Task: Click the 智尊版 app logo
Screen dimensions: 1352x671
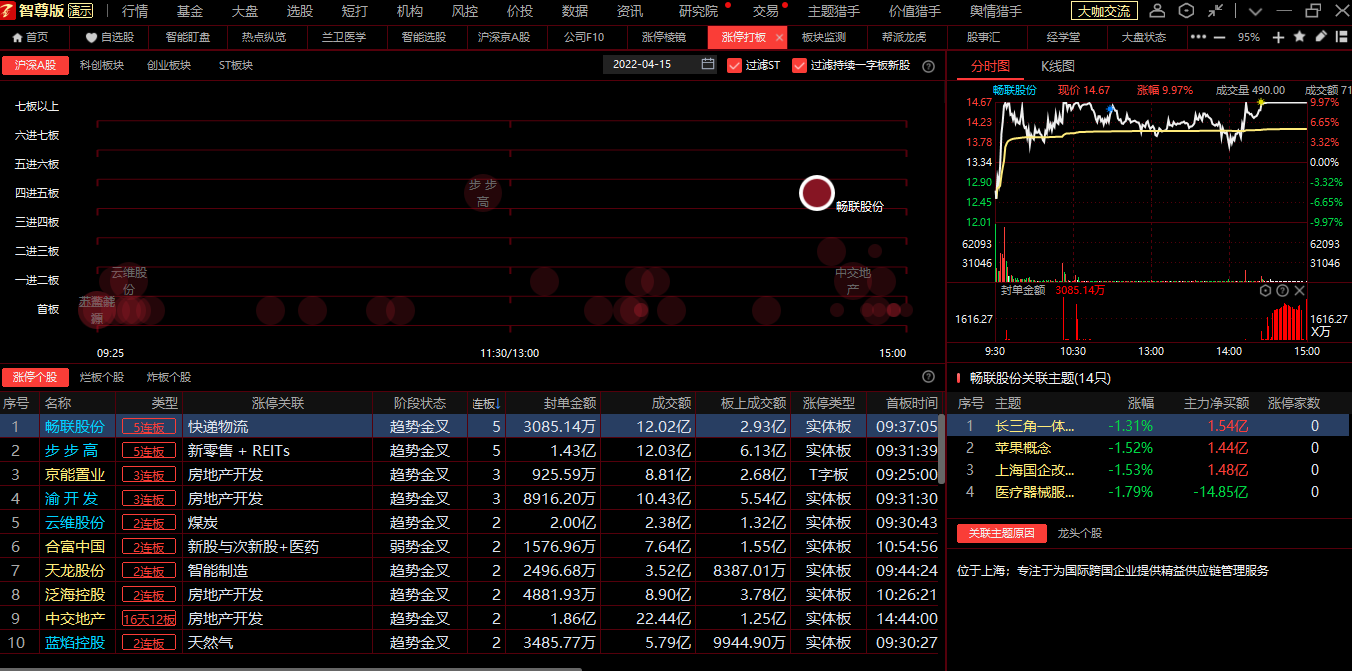Action: [x=33, y=11]
